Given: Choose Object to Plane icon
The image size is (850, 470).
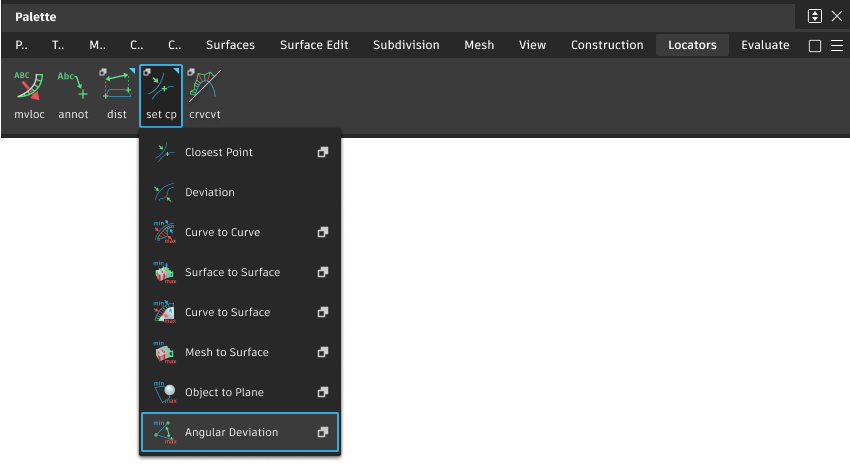Looking at the screenshot, I should [165, 392].
